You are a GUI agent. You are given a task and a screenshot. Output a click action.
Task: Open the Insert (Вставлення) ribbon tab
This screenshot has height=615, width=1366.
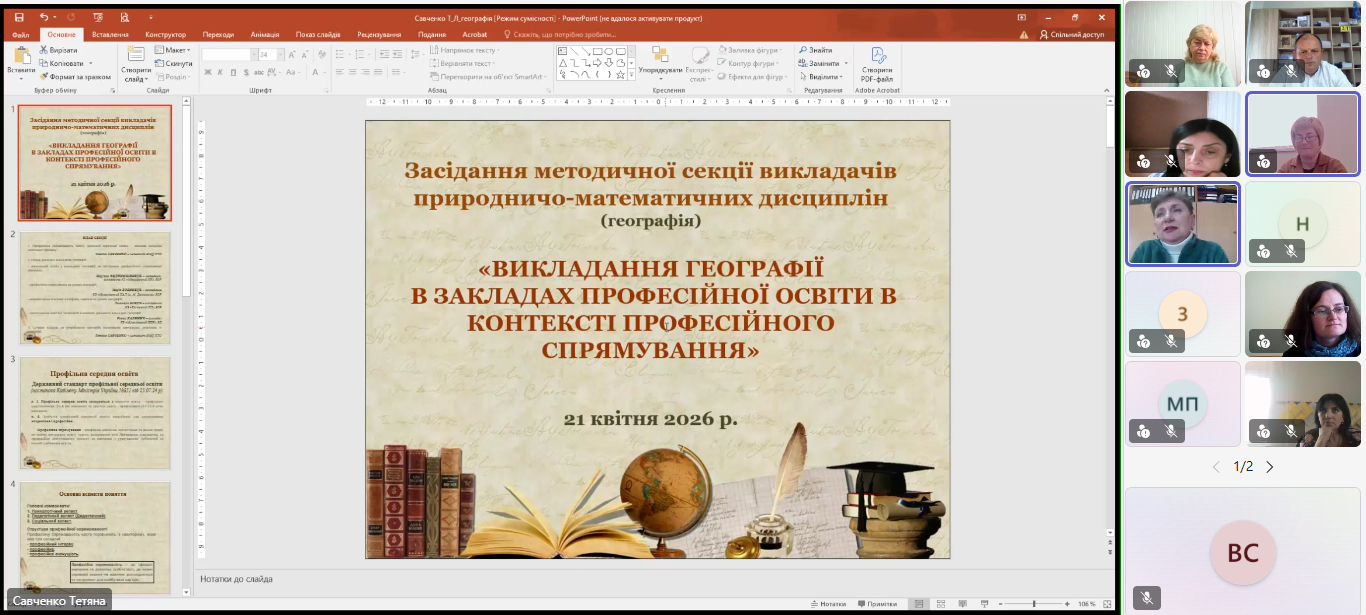pos(110,34)
